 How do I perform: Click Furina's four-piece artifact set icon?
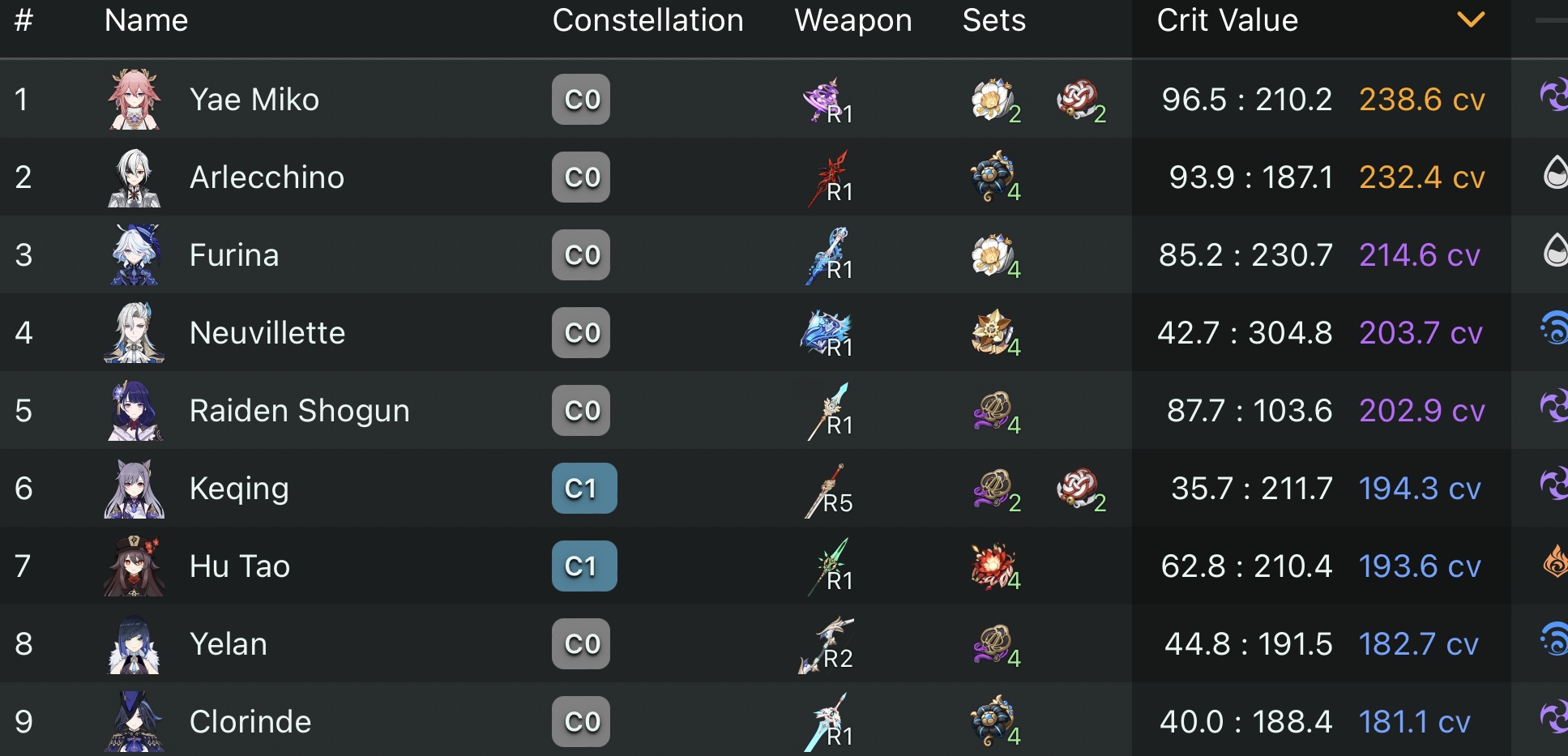pos(993,255)
